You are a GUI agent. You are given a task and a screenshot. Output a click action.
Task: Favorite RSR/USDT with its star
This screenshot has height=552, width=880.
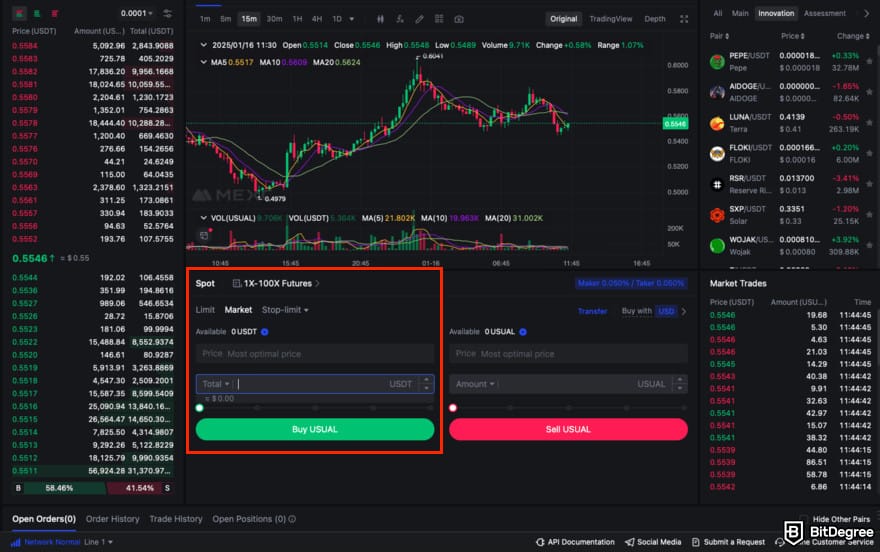pos(869,183)
